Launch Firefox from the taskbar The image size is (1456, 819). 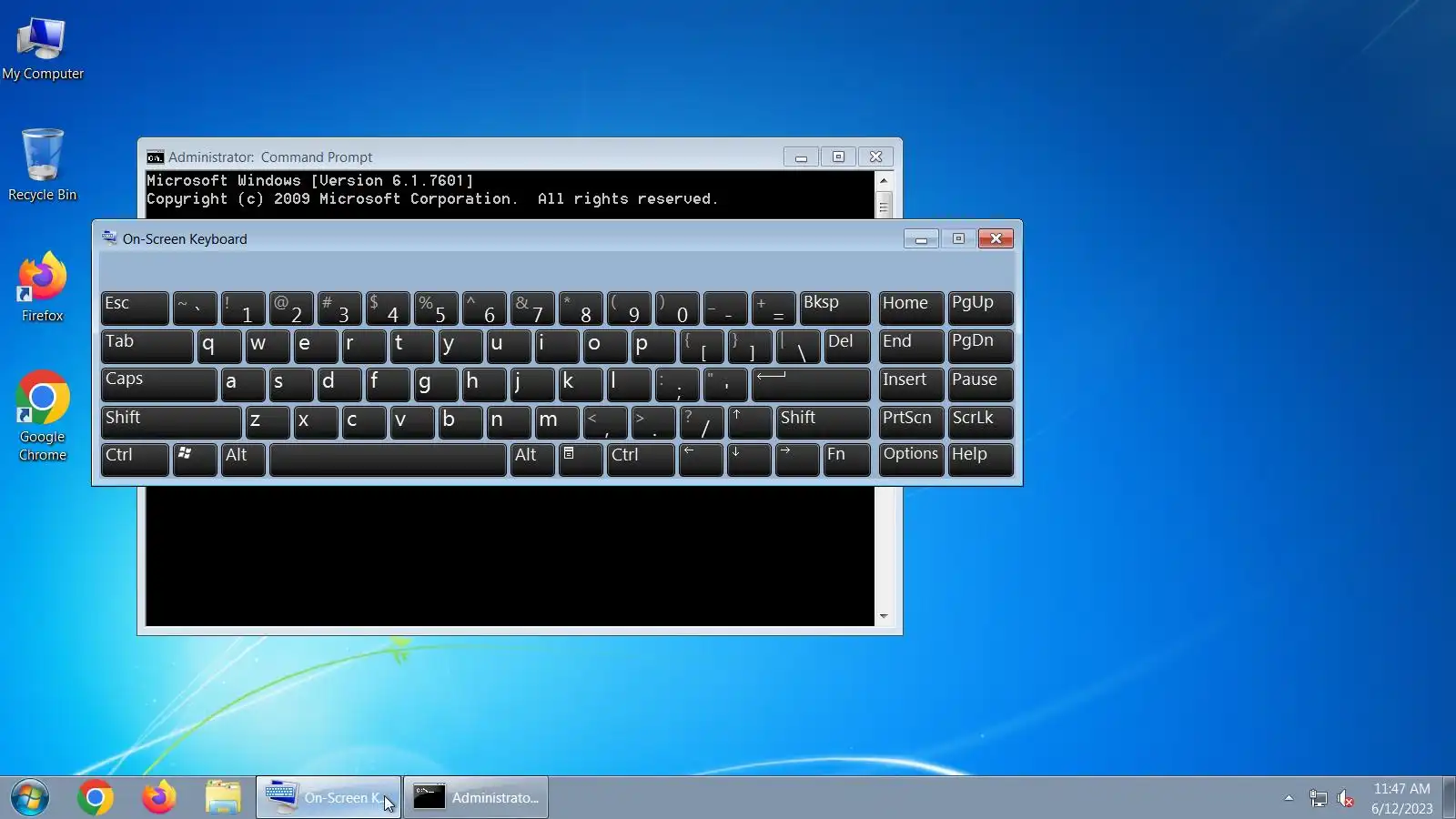pyautogui.click(x=159, y=798)
